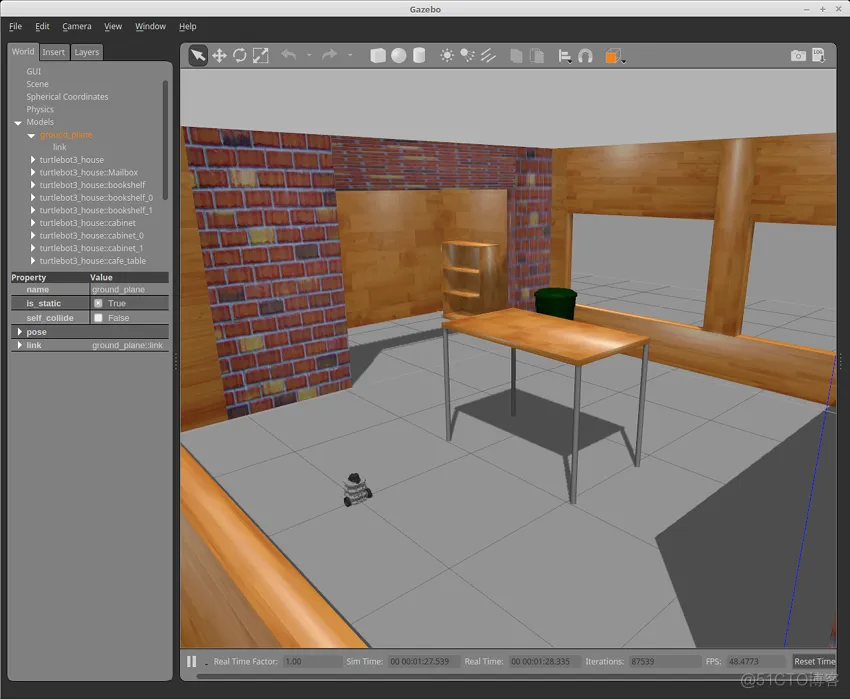Click the undo arrow icon
Image resolution: width=850 pixels, height=699 pixels.
click(289, 55)
